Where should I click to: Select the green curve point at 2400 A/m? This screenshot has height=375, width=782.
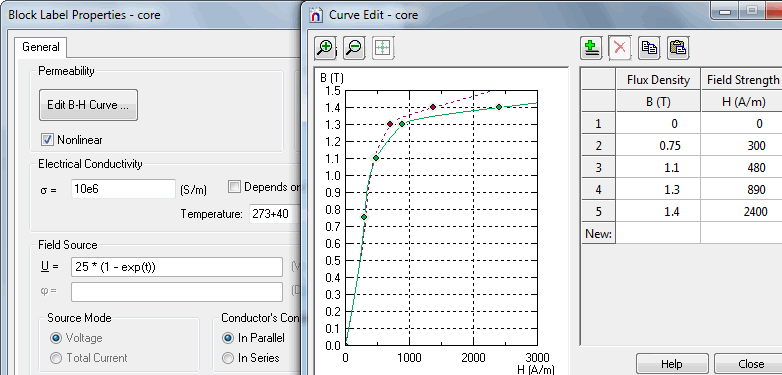(499, 107)
